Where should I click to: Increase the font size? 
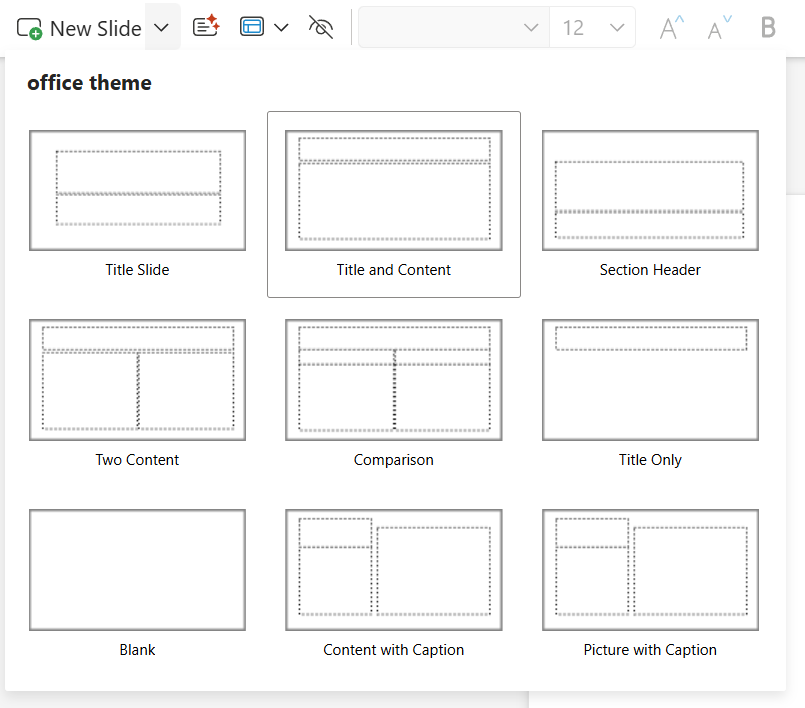pyautogui.click(x=668, y=27)
